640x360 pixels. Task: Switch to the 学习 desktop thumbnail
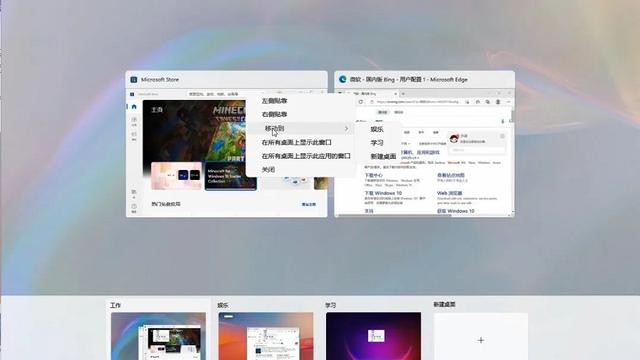point(373,336)
